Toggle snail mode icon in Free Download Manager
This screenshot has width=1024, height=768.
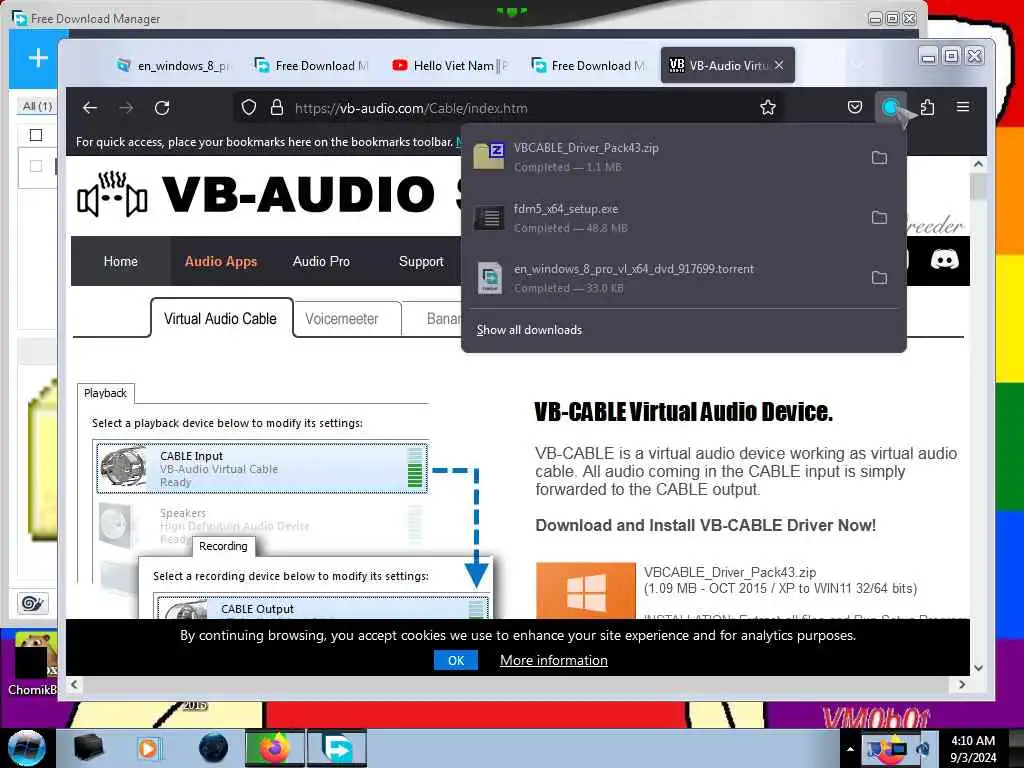tap(33, 603)
